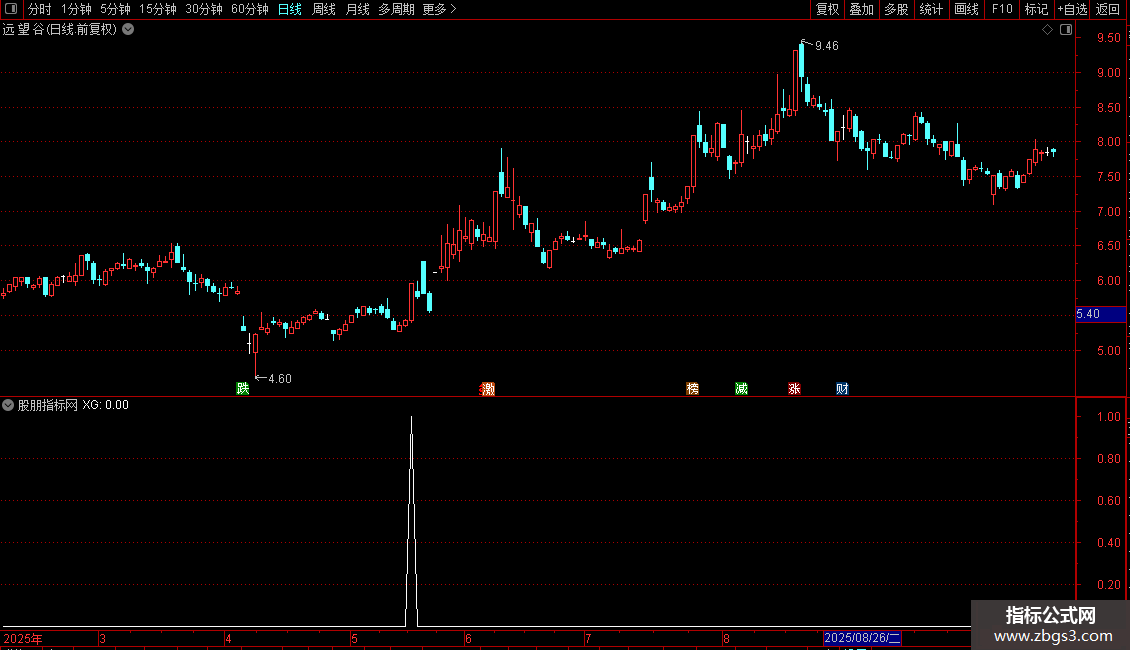Expand the 远望谷 chart title dropdown arrow
Viewport: 1130px width, 650px height.
[128, 30]
